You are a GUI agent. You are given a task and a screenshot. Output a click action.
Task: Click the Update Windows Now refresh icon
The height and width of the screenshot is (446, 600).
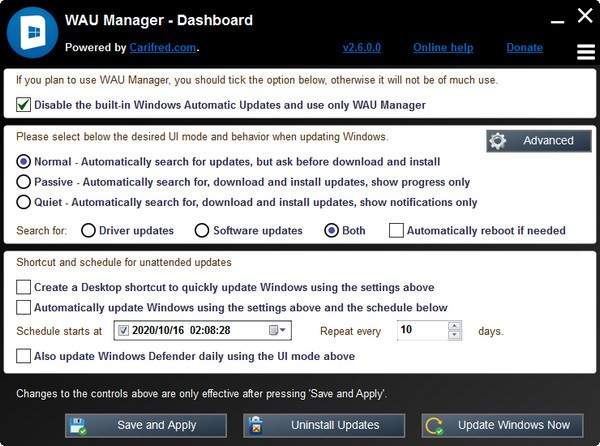[x=436, y=425]
